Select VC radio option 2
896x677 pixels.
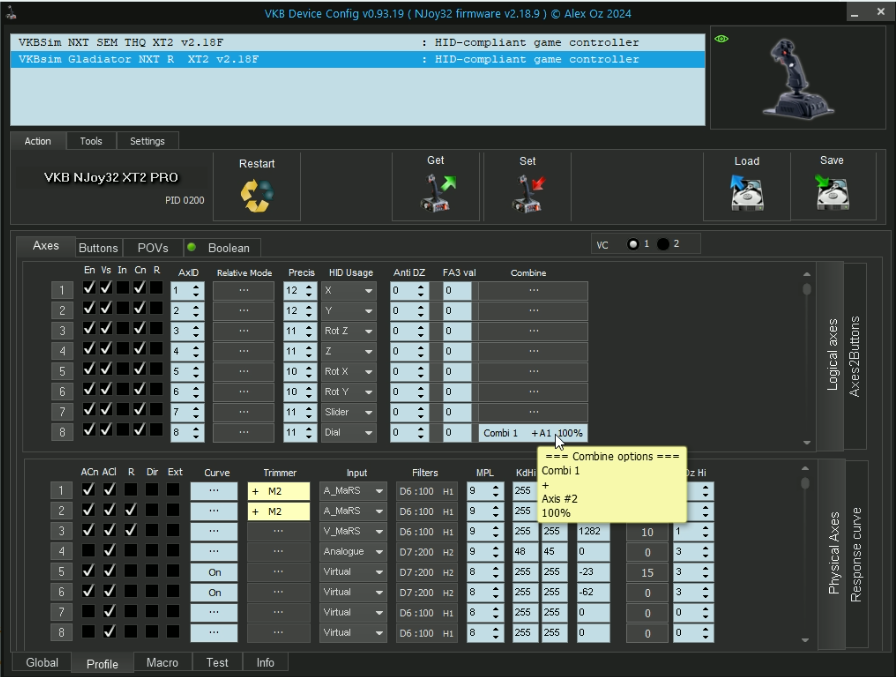[x=663, y=244]
